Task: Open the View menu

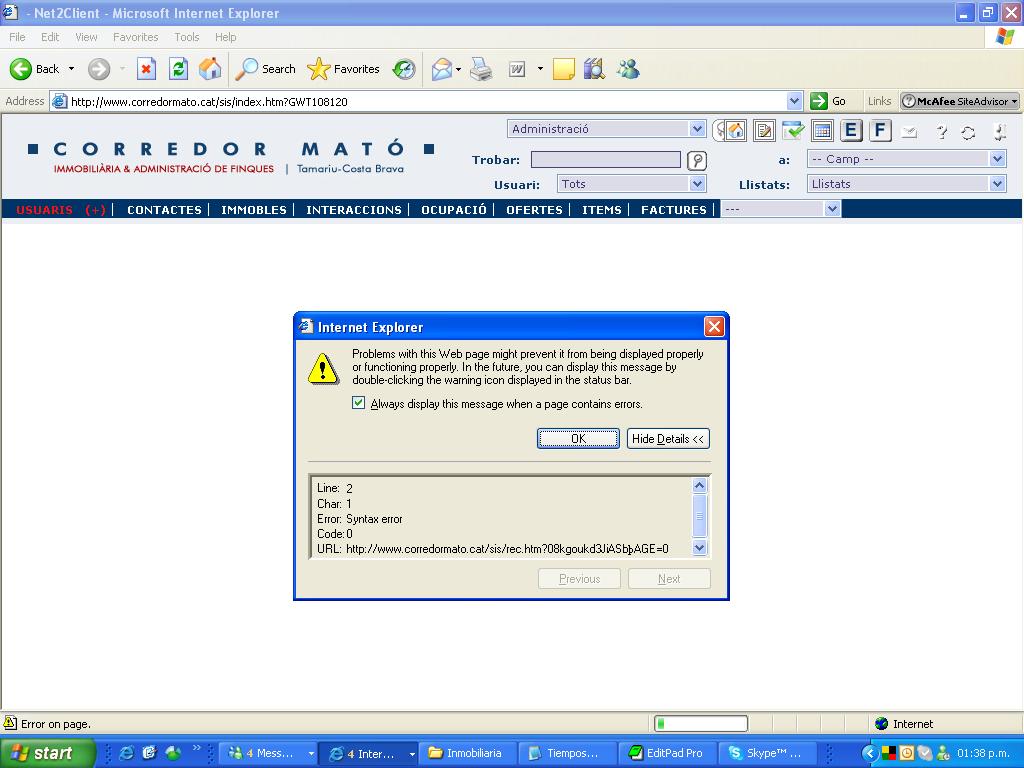Action: [x=86, y=37]
